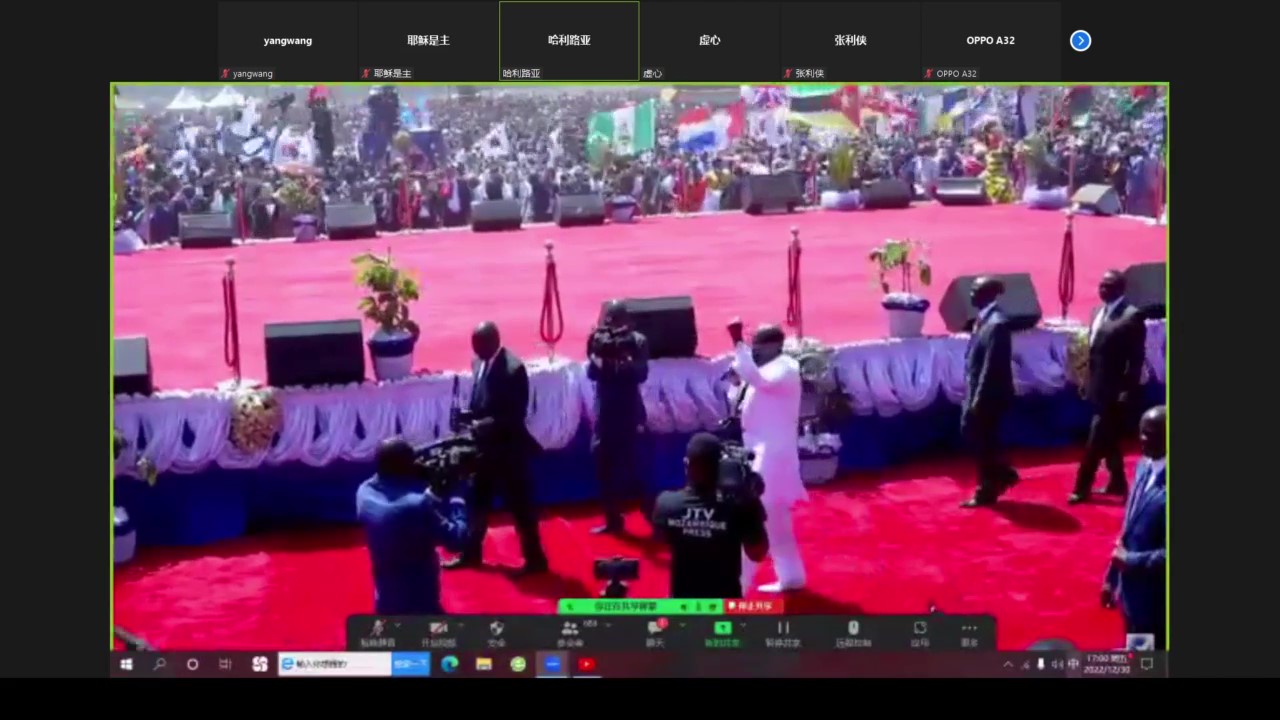Click the Remote Control mouse icon
This screenshot has width=1280, height=720.
click(x=853, y=630)
